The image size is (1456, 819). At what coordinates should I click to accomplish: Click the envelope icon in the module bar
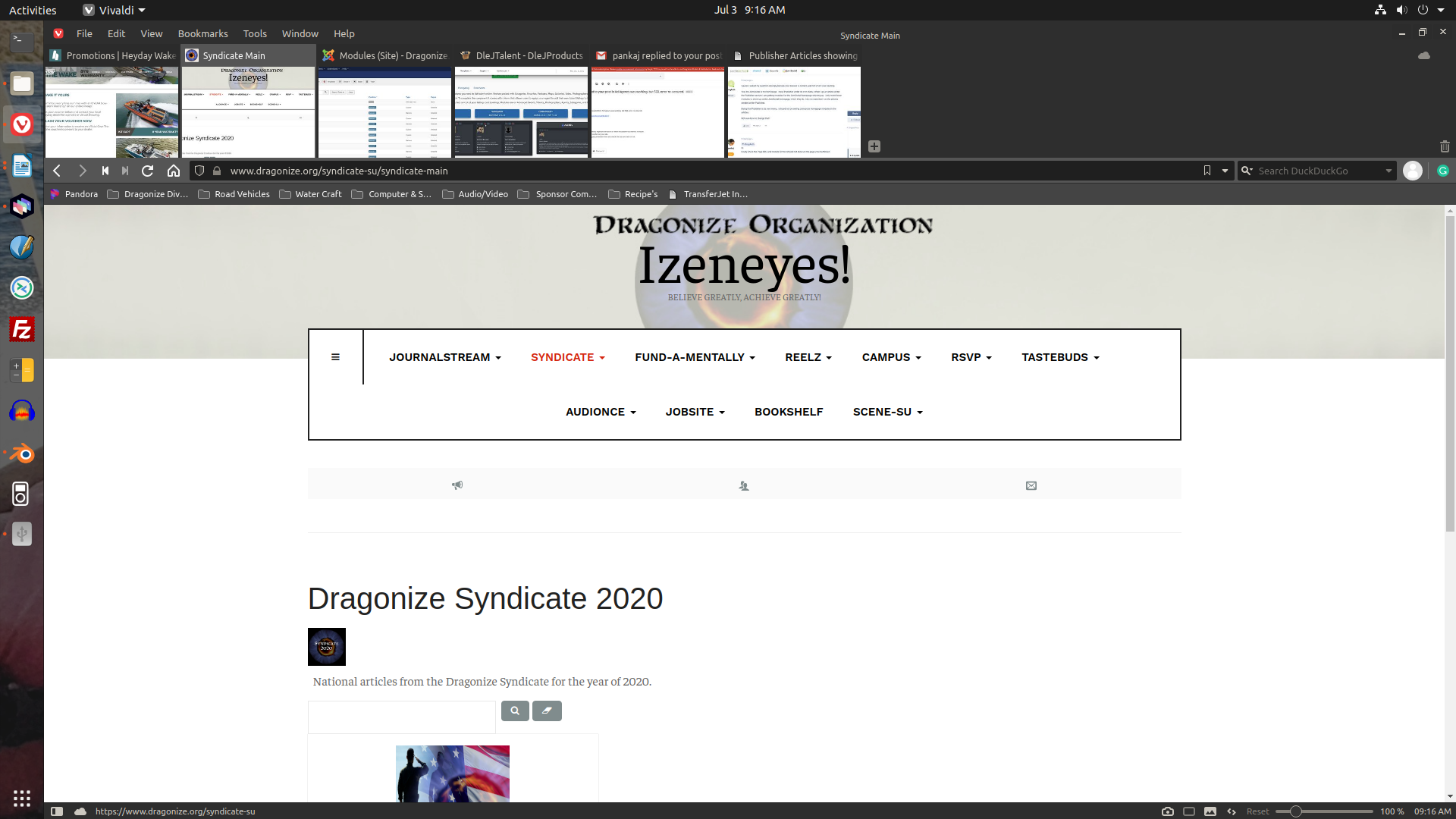[1031, 485]
